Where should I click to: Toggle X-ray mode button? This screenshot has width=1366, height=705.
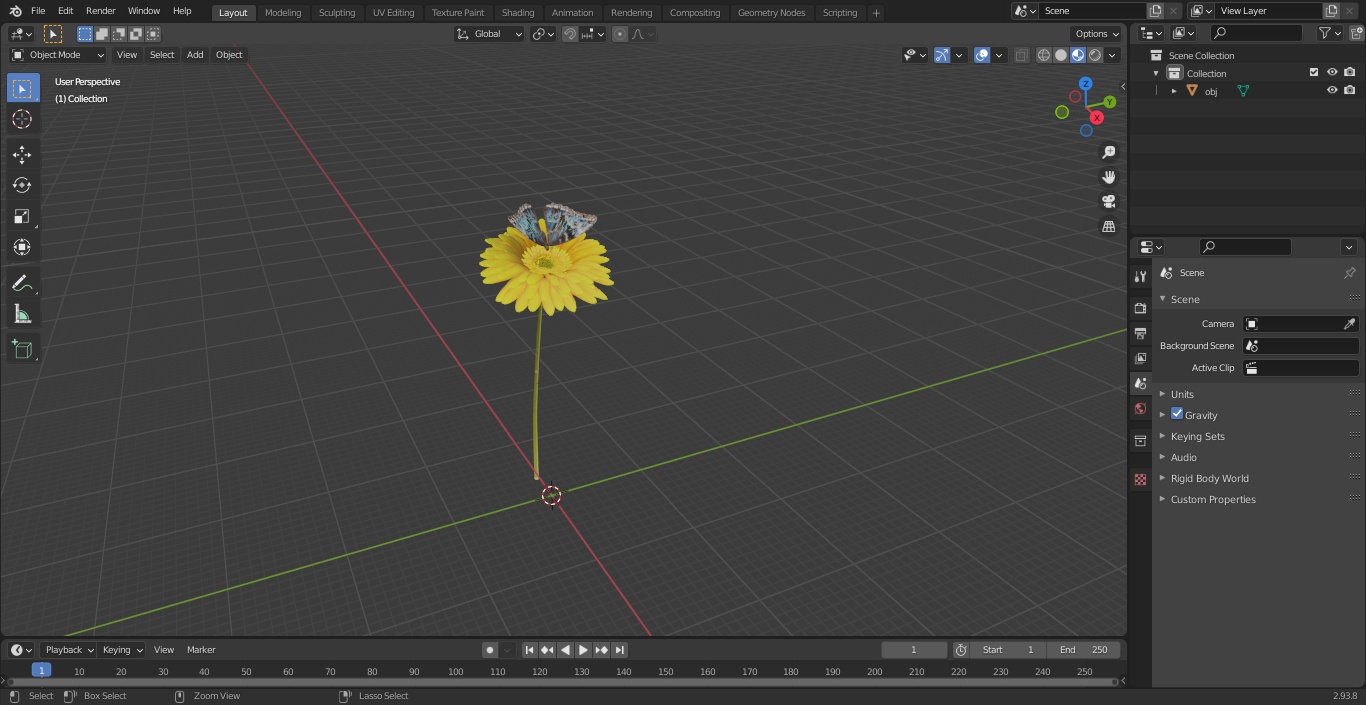point(1021,55)
